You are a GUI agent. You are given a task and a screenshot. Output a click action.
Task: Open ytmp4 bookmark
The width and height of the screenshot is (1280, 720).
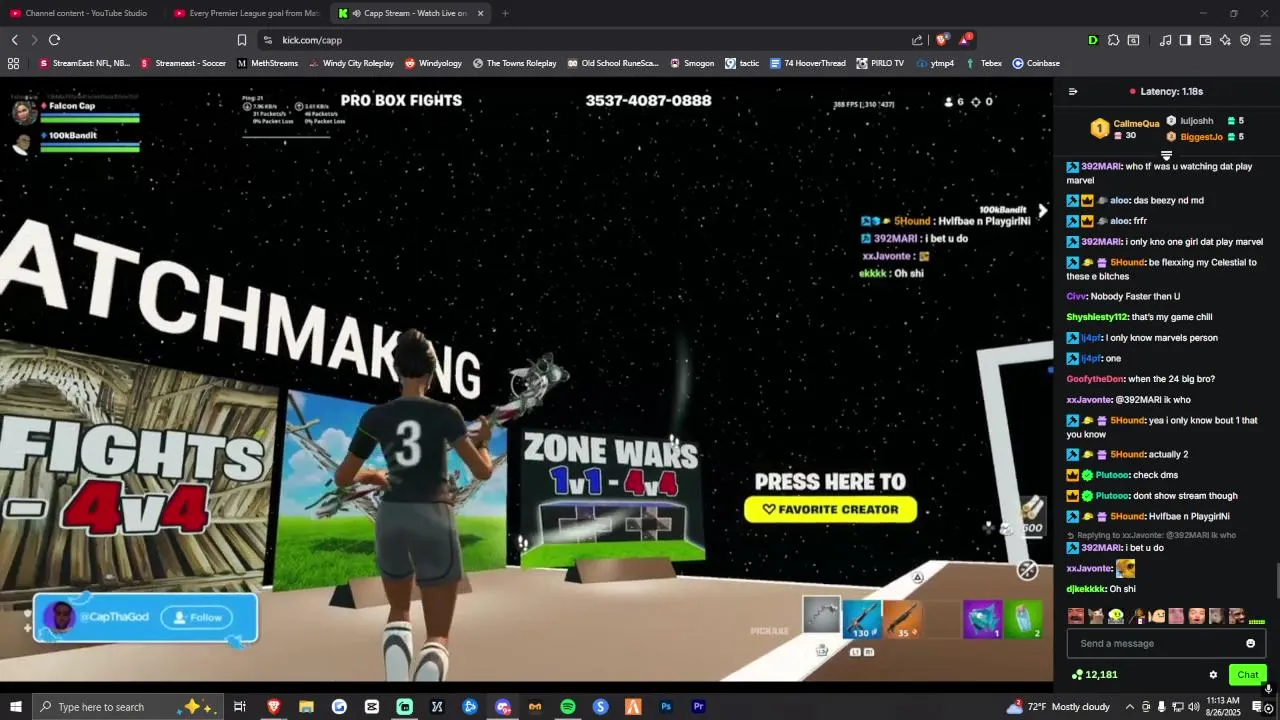[x=934, y=63]
